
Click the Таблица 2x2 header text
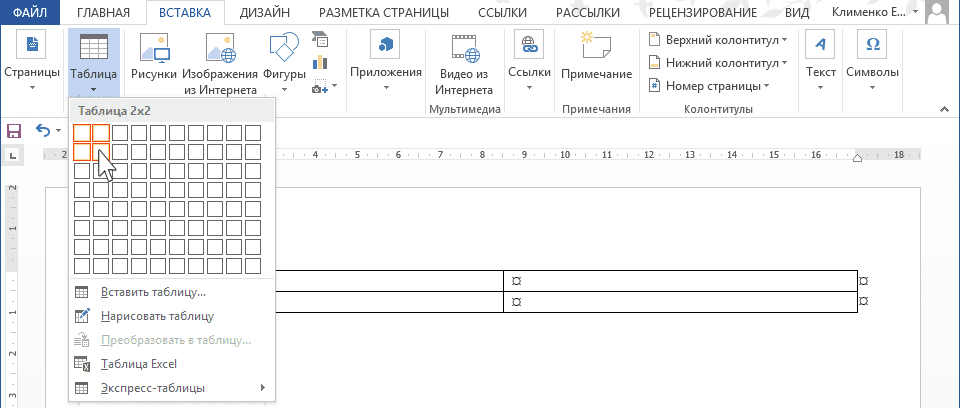tap(114, 111)
